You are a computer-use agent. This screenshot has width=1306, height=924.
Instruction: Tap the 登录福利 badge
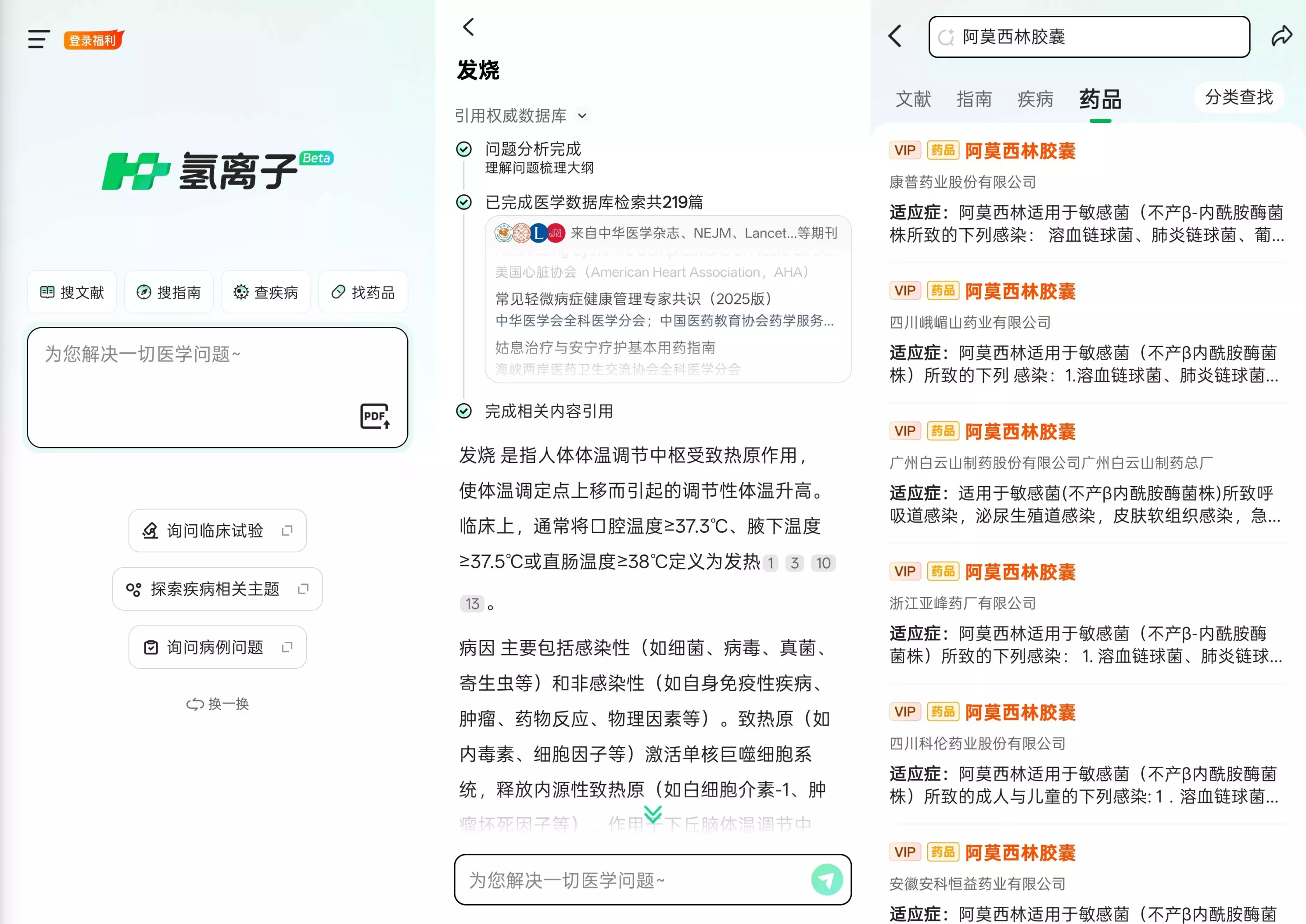[93, 40]
